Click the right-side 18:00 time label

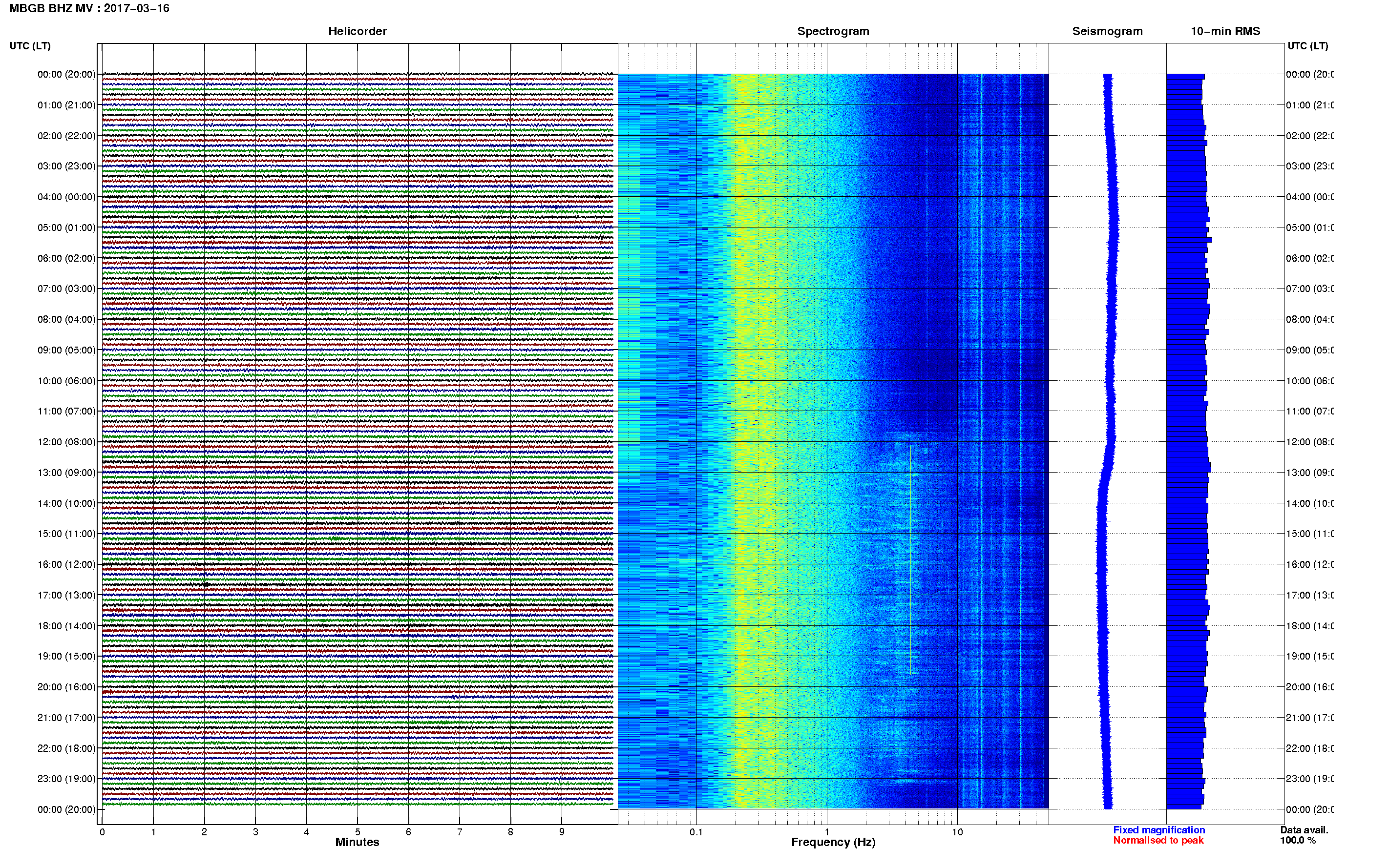click(x=1310, y=626)
